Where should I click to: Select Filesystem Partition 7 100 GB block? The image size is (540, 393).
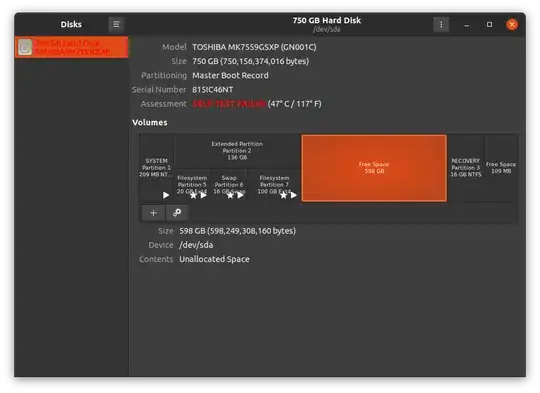274,185
